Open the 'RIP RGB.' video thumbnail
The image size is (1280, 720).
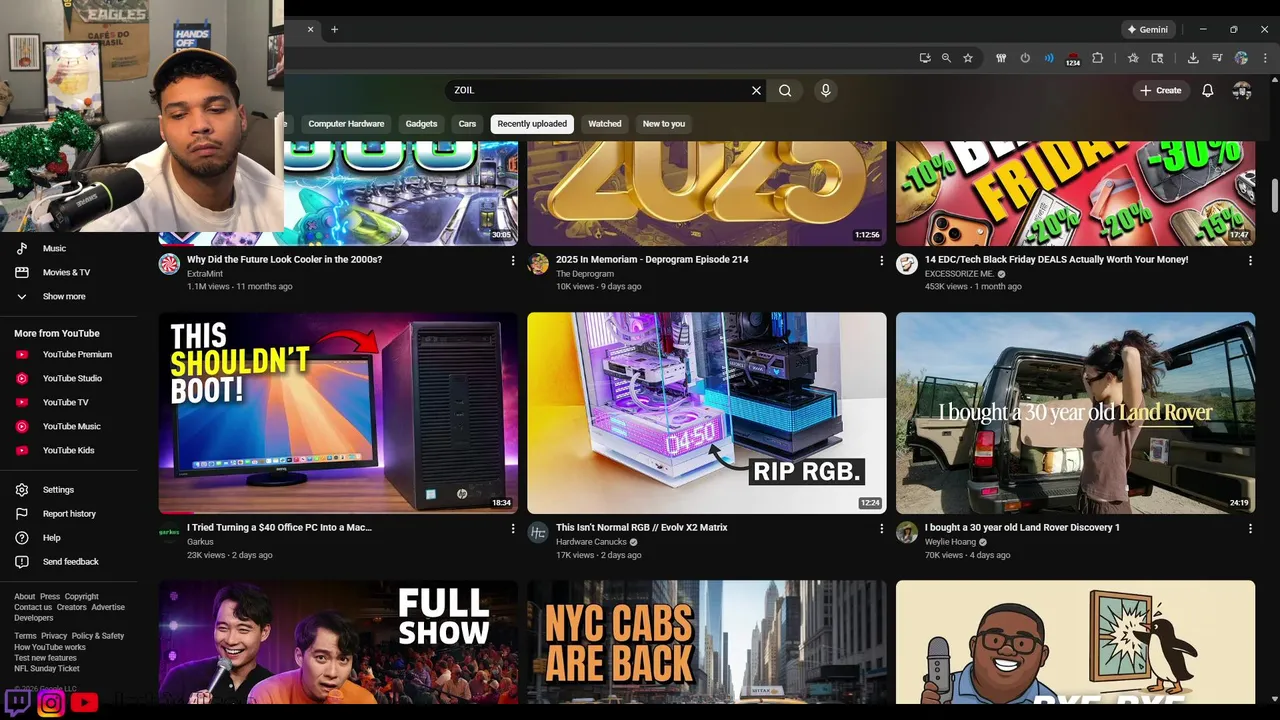707,413
